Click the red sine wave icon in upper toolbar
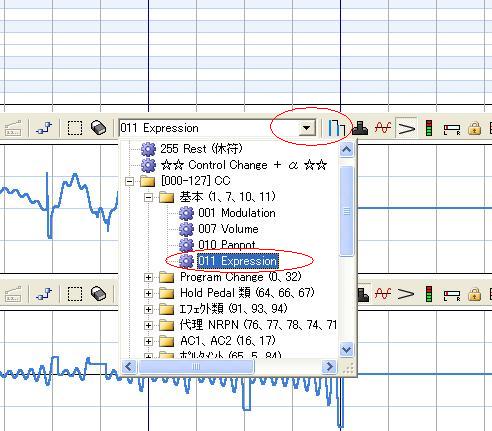This screenshot has height=431, width=492. point(383,128)
